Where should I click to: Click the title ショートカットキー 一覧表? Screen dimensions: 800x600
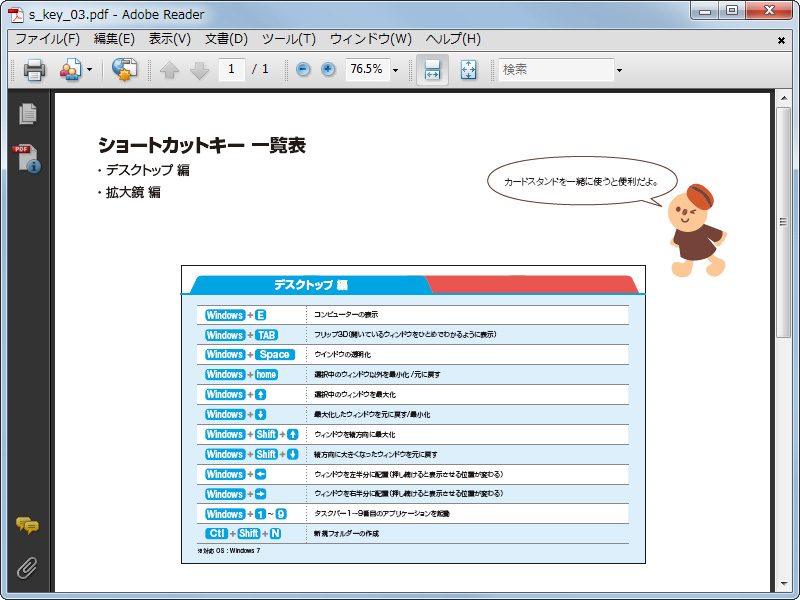tap(202, 145)
